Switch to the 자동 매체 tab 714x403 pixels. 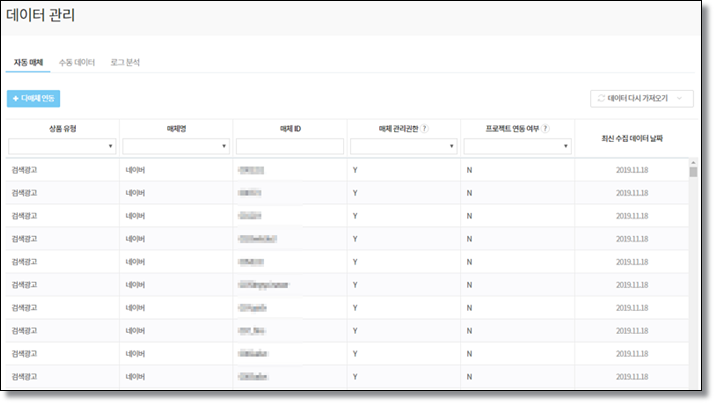click(x=28, y=62)
